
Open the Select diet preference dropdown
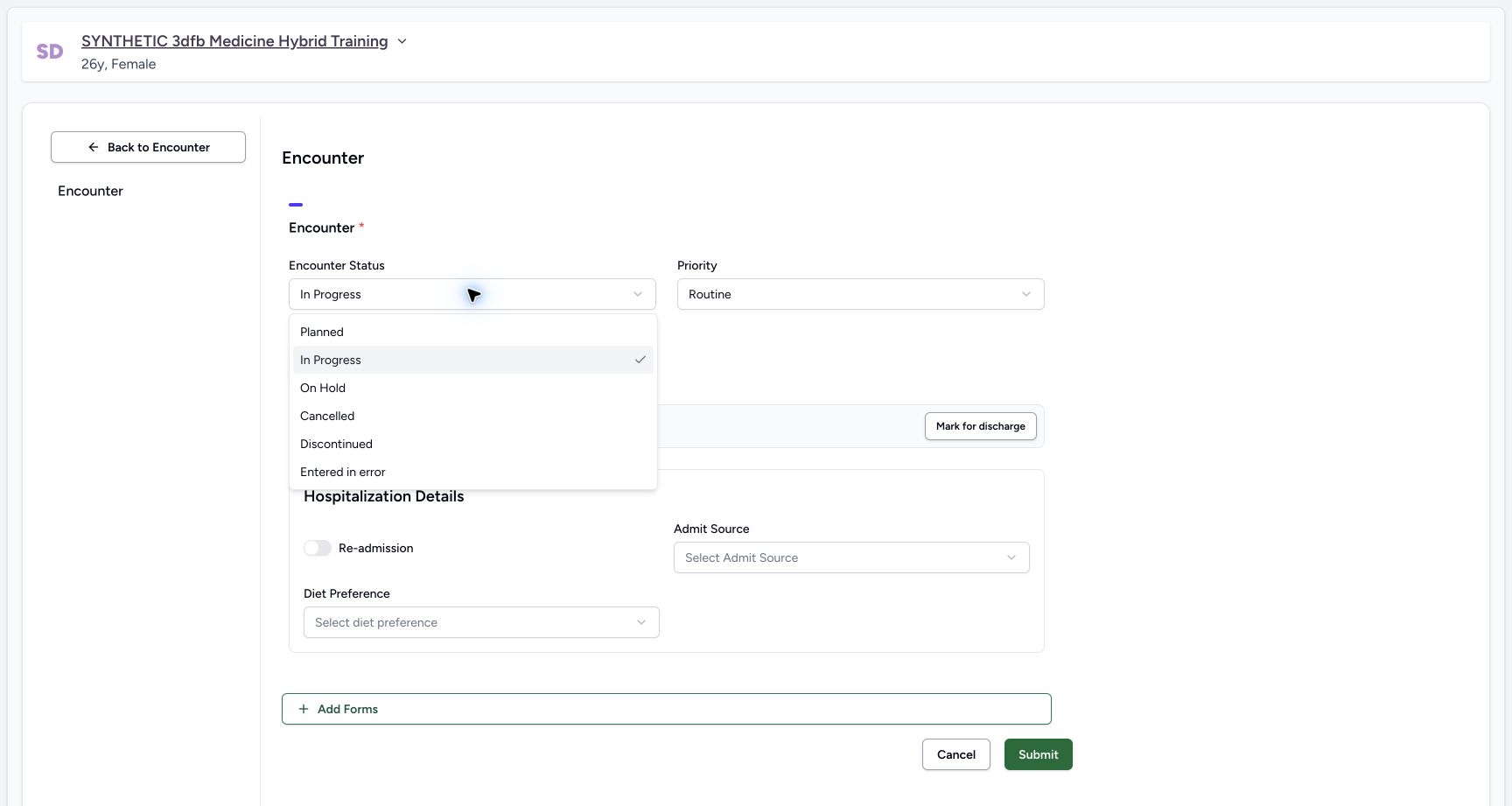coord(481,622)
